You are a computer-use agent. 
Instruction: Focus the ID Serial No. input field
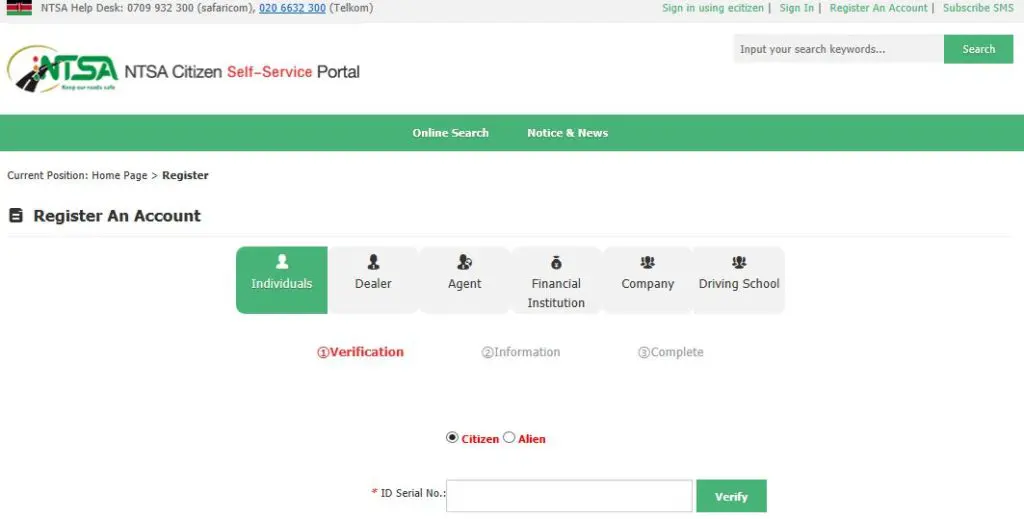[x=569, y=496]
